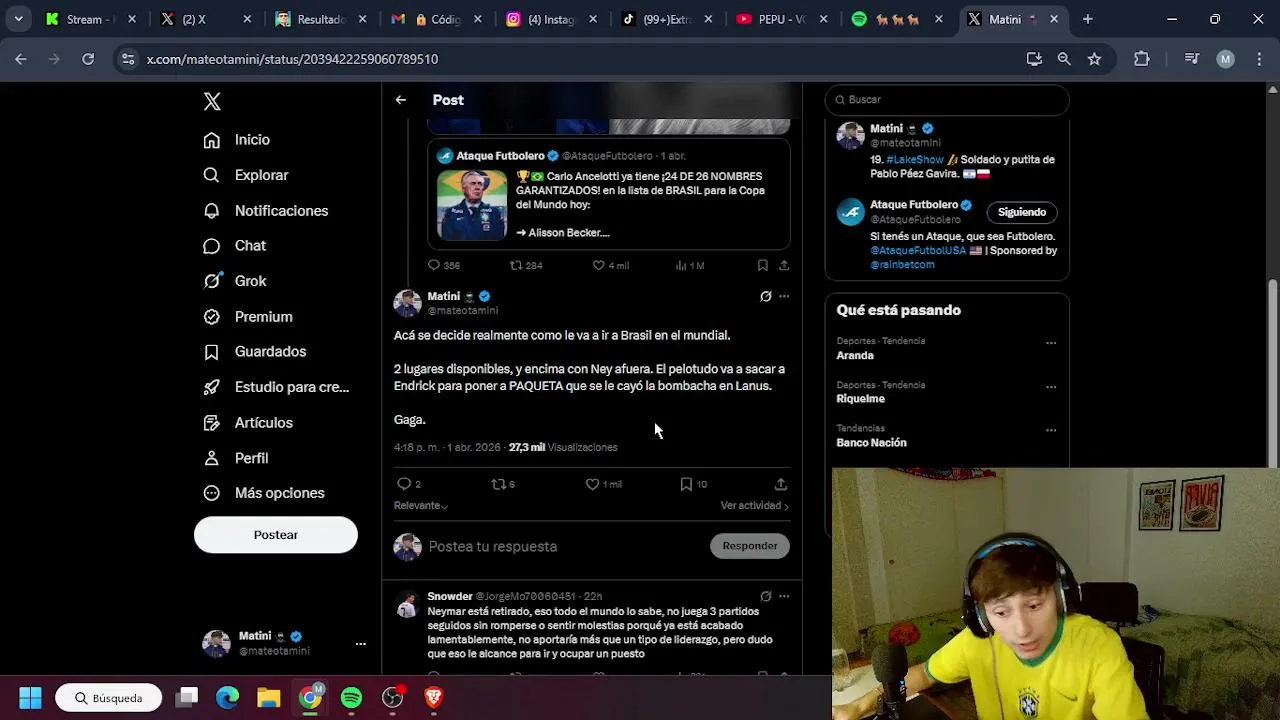The image size is (1280, 720).
Task: Click reply icon on main post with 2
Action: tap(404, 484)
